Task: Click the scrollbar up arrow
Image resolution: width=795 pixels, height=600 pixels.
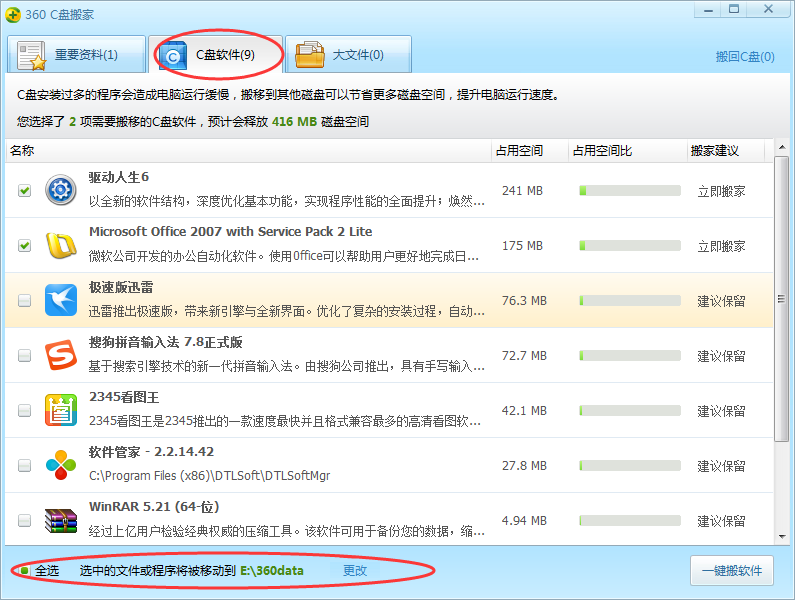Action: (781, 148)
